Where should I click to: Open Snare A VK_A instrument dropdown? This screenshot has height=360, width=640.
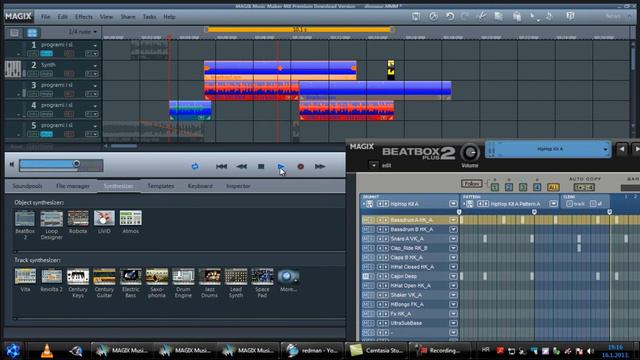tap(453, 239)
